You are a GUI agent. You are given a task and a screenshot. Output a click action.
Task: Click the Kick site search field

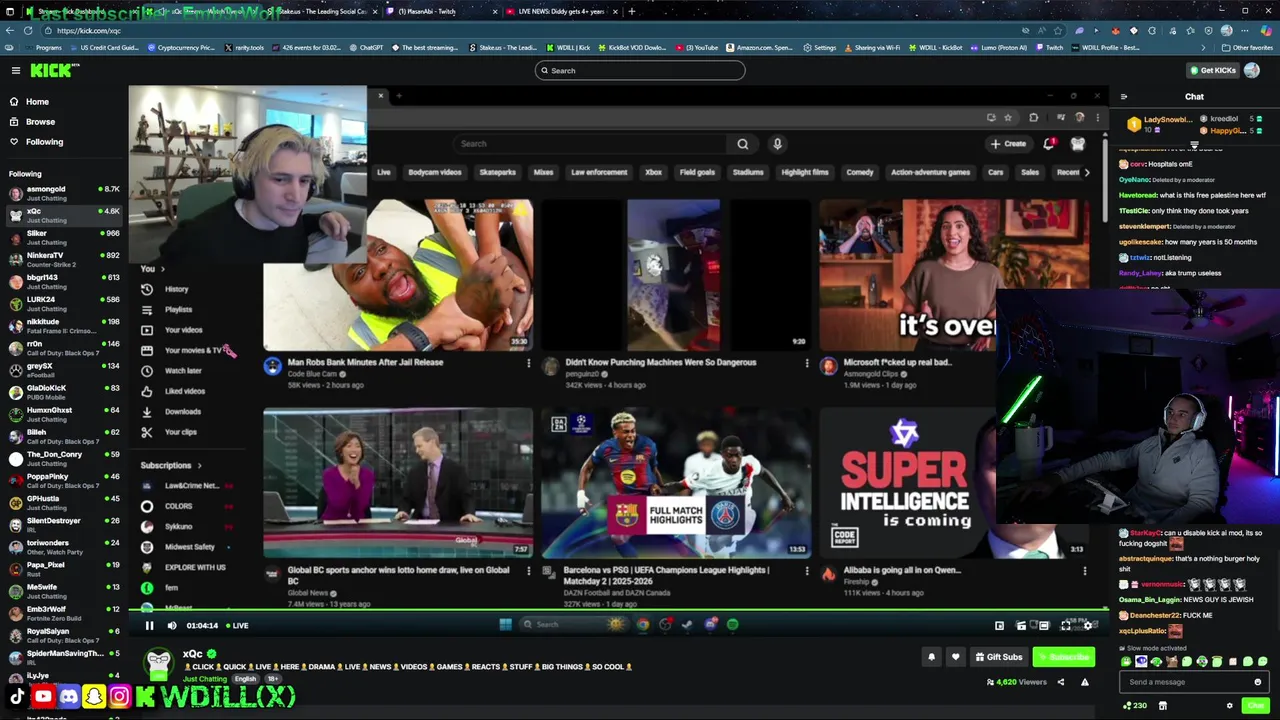click(x=640, y=70)
